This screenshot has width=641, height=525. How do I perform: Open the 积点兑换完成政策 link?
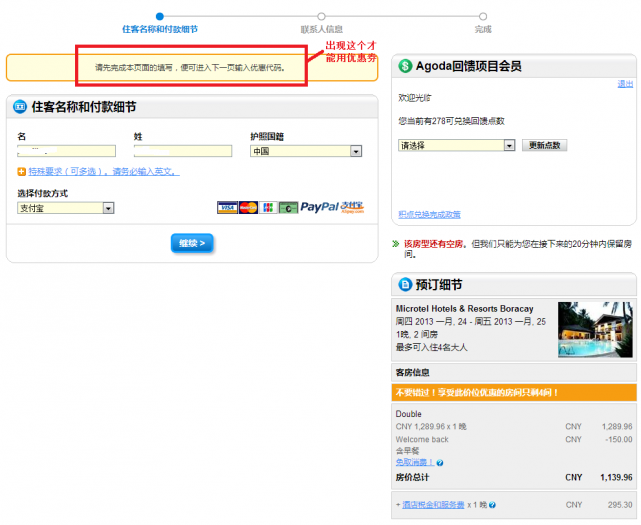pos(429,214)
